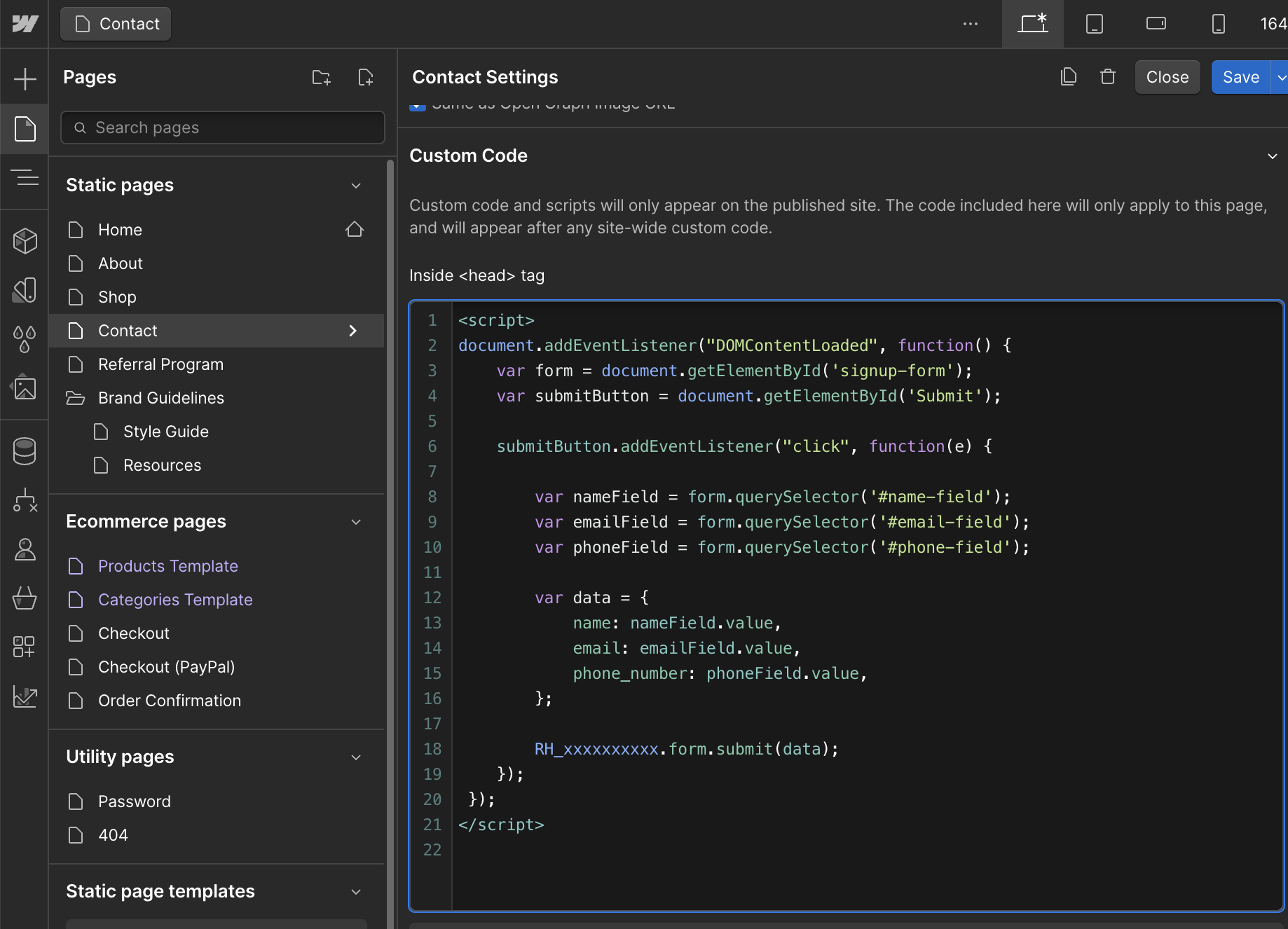Collapse the Utility pages section

[x=356, y=757]
